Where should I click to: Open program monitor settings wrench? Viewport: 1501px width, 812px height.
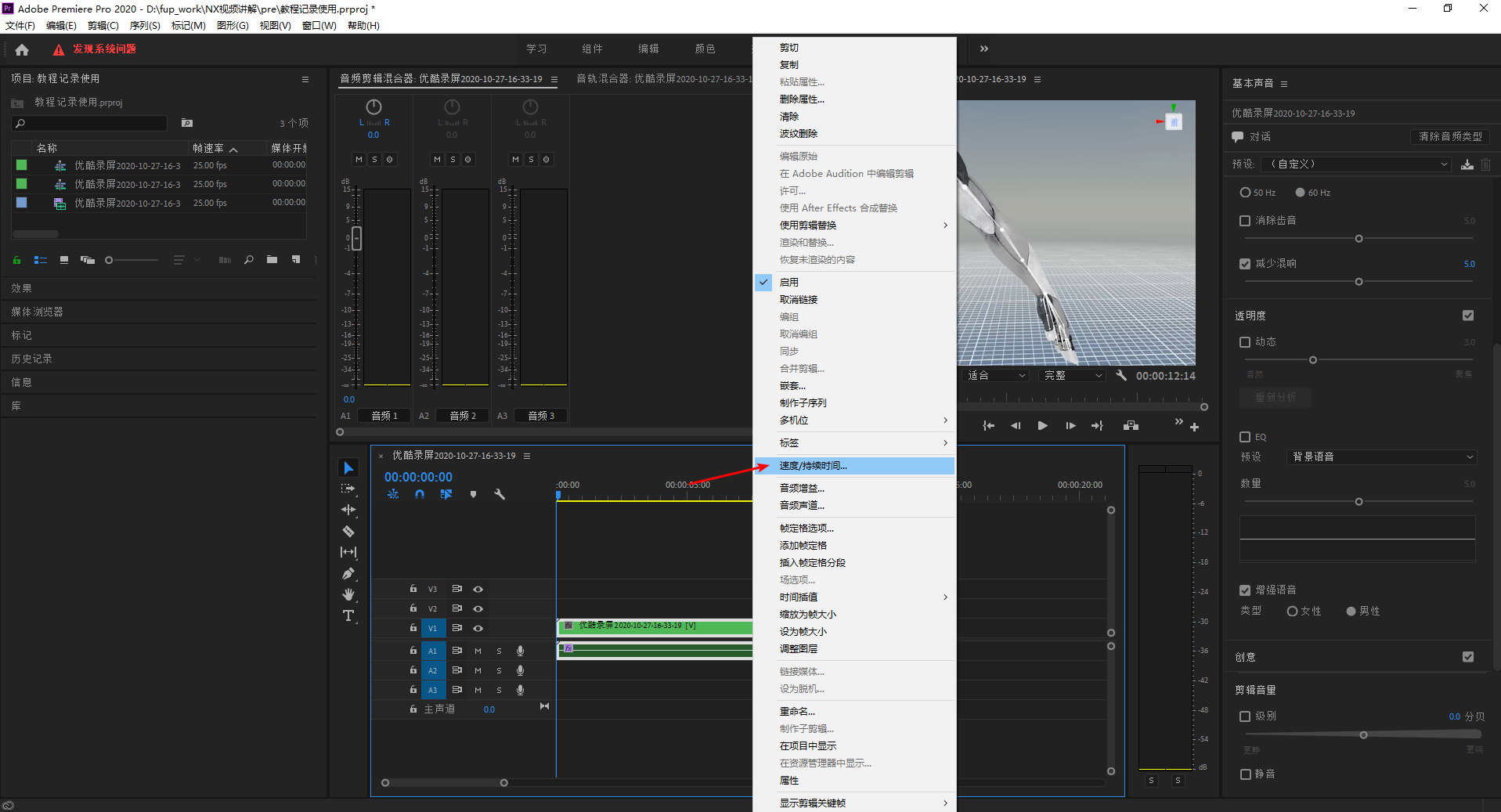click(x=1121, y=376)
